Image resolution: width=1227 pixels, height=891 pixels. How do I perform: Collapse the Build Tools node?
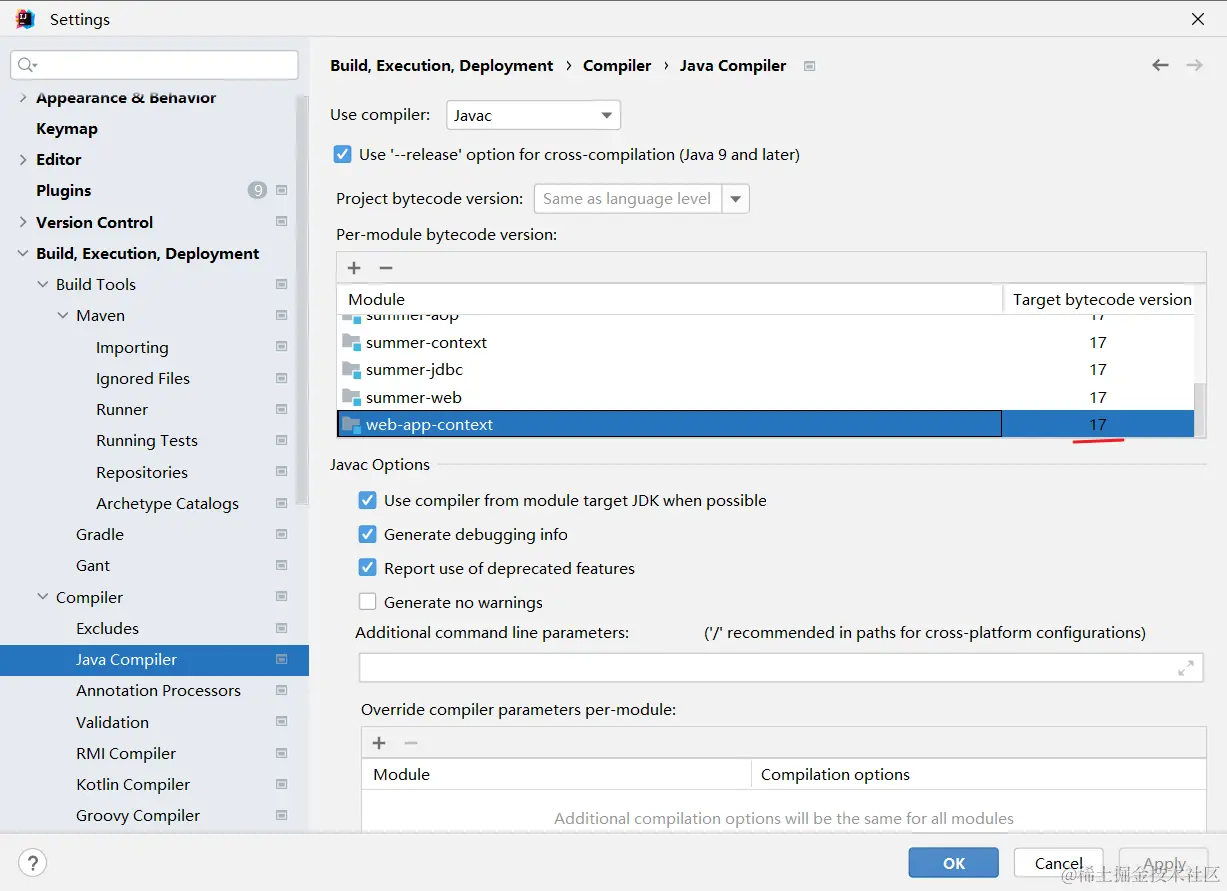point(43,284)
